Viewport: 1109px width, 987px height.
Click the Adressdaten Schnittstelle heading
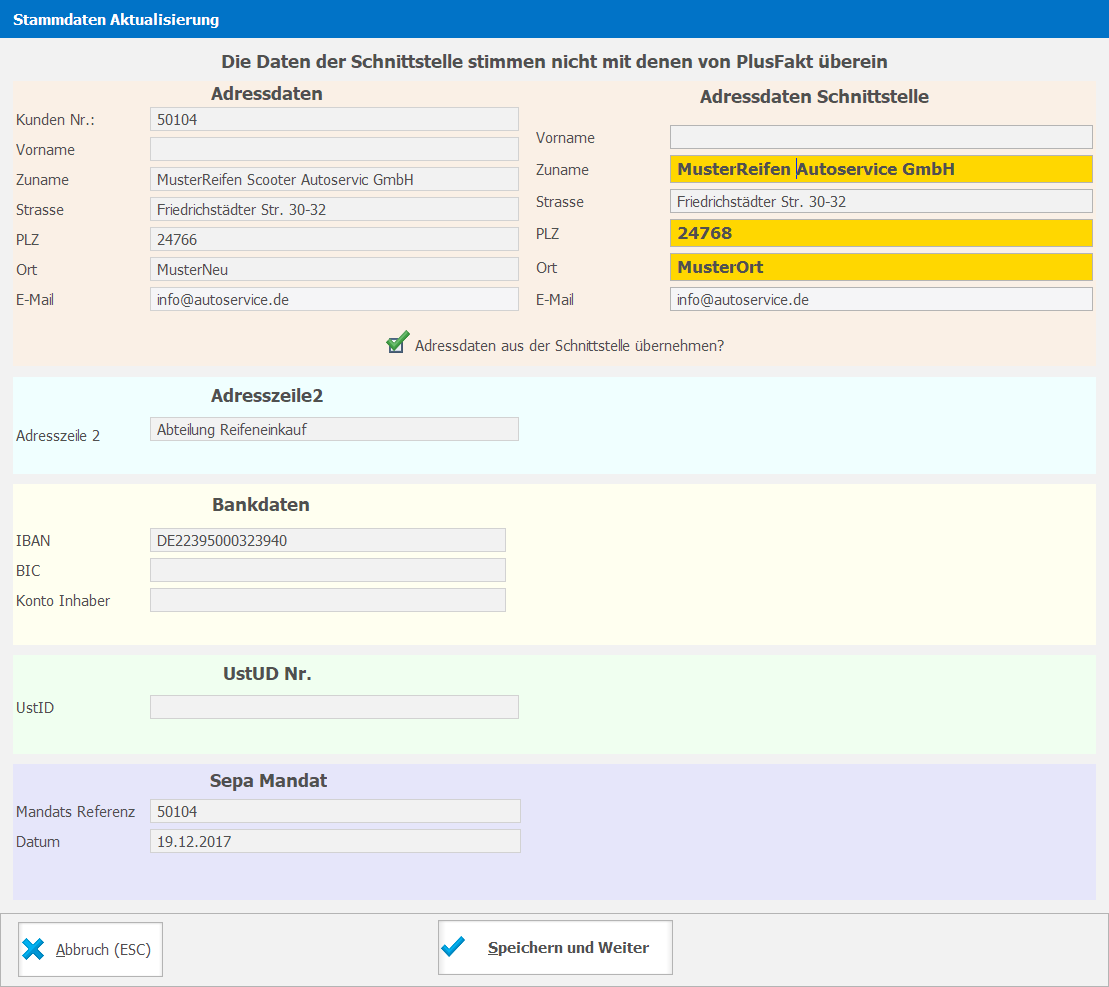pyautogui.click(x=814, y=97)
